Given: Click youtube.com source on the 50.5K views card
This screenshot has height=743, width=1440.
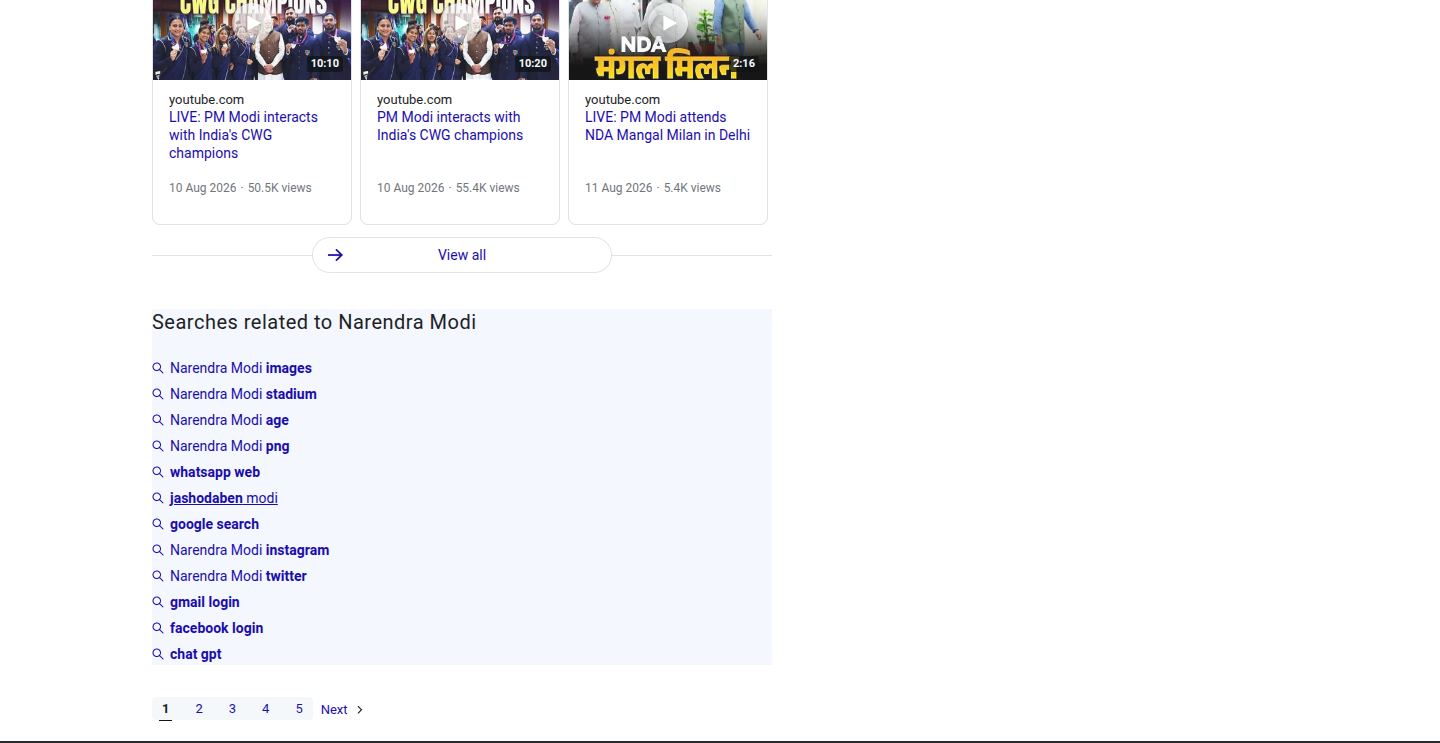Looking at the screenshot, I should point(206,100).
